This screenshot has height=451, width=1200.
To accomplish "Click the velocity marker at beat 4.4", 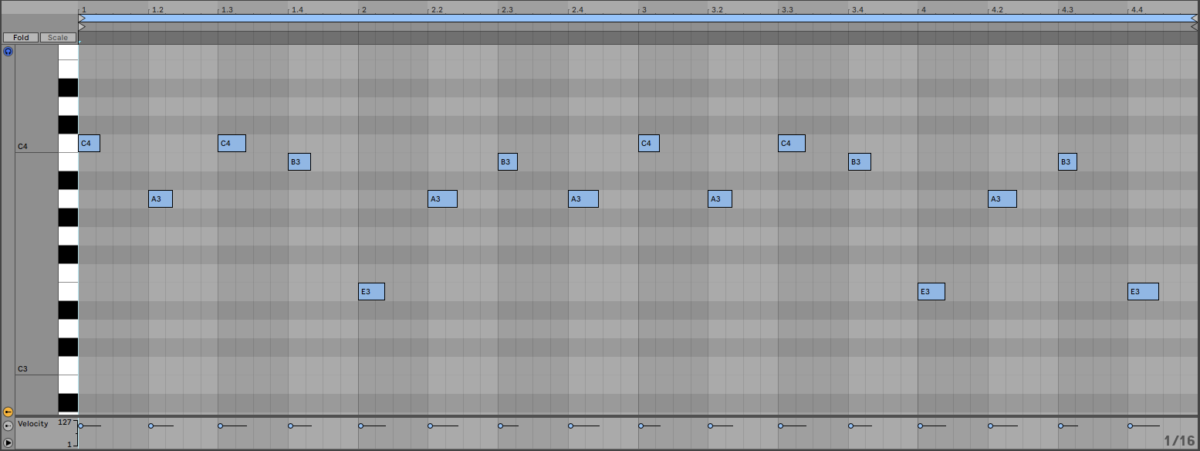I will pyautogui.click(x=1131, y=426).
